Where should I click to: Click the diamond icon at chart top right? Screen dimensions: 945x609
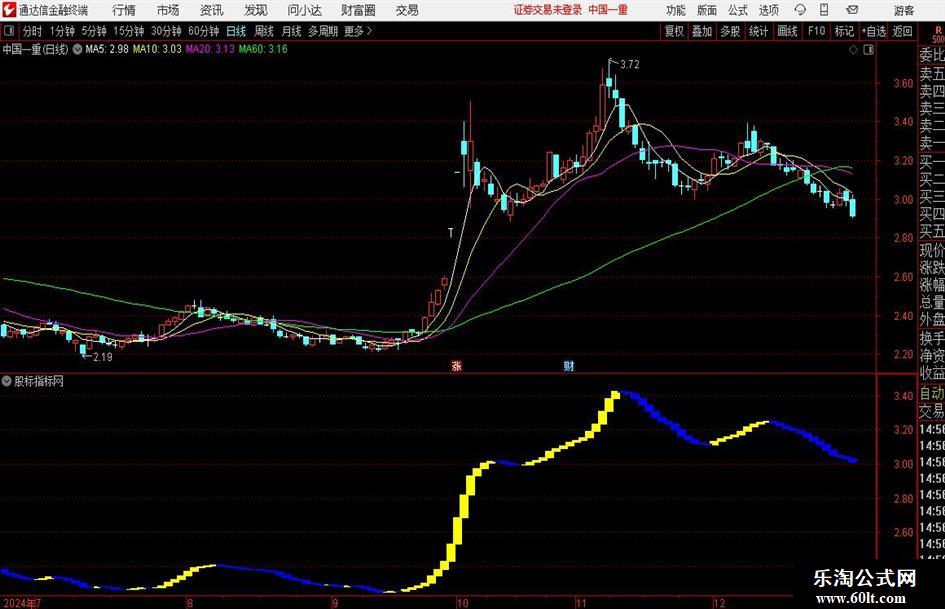853,50
